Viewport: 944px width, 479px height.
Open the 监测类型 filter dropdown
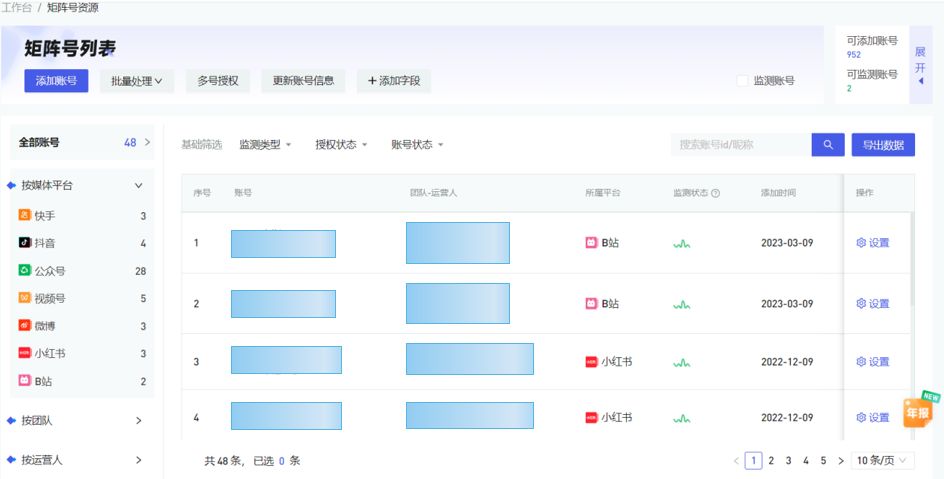pyautogui.click(x=265, y=145)
